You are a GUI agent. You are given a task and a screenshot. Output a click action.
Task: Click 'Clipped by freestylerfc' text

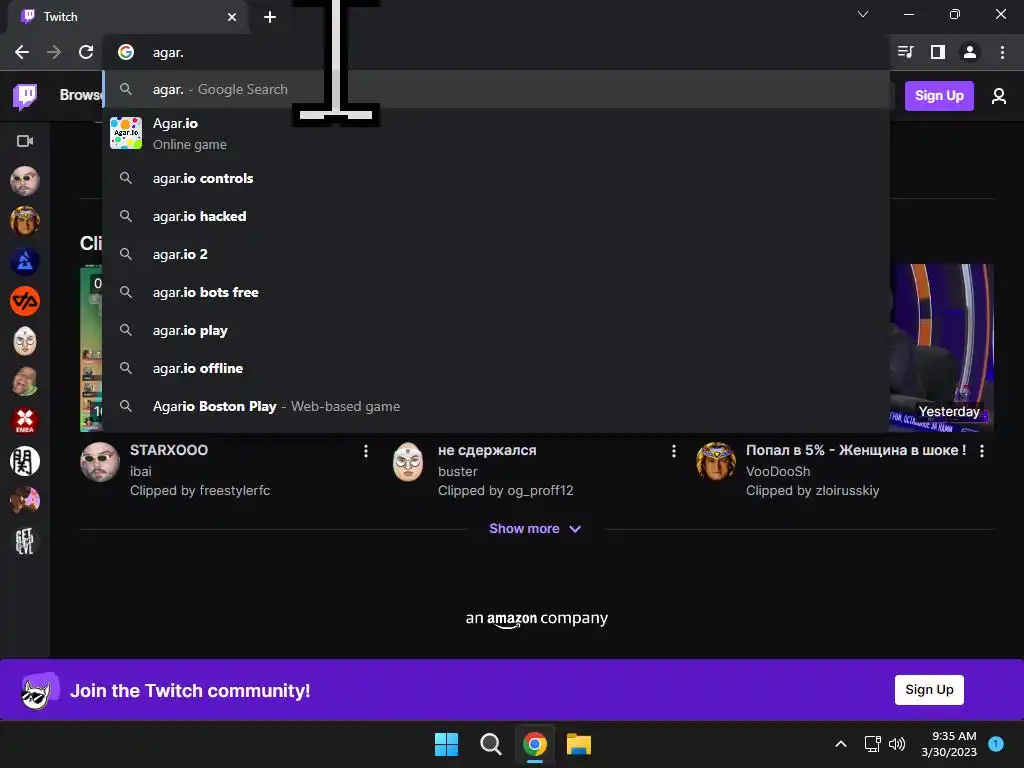(200, 490)
